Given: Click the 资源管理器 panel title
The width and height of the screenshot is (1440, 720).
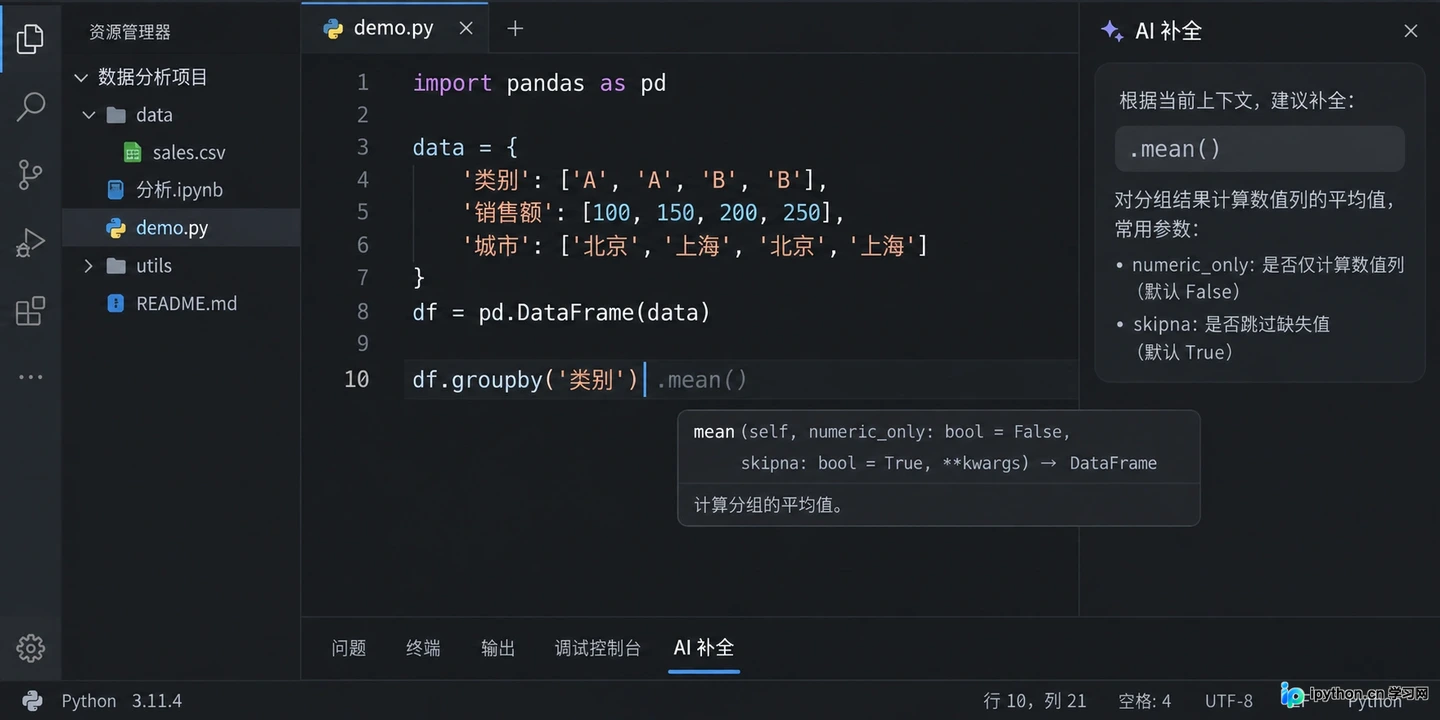Looking at the screenshot, I should (x=130, y=32).
